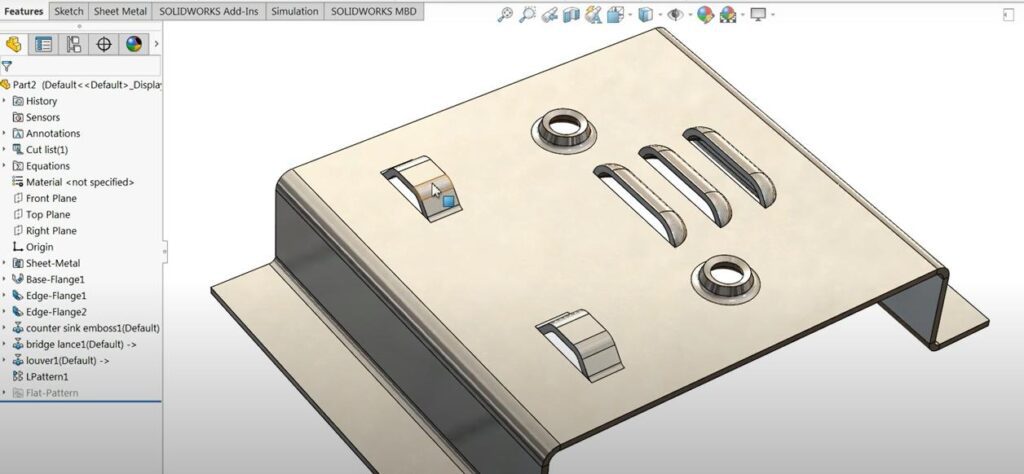
Task: Select the LPattern1 pattern icon
Action: click(x=18, y=377)
